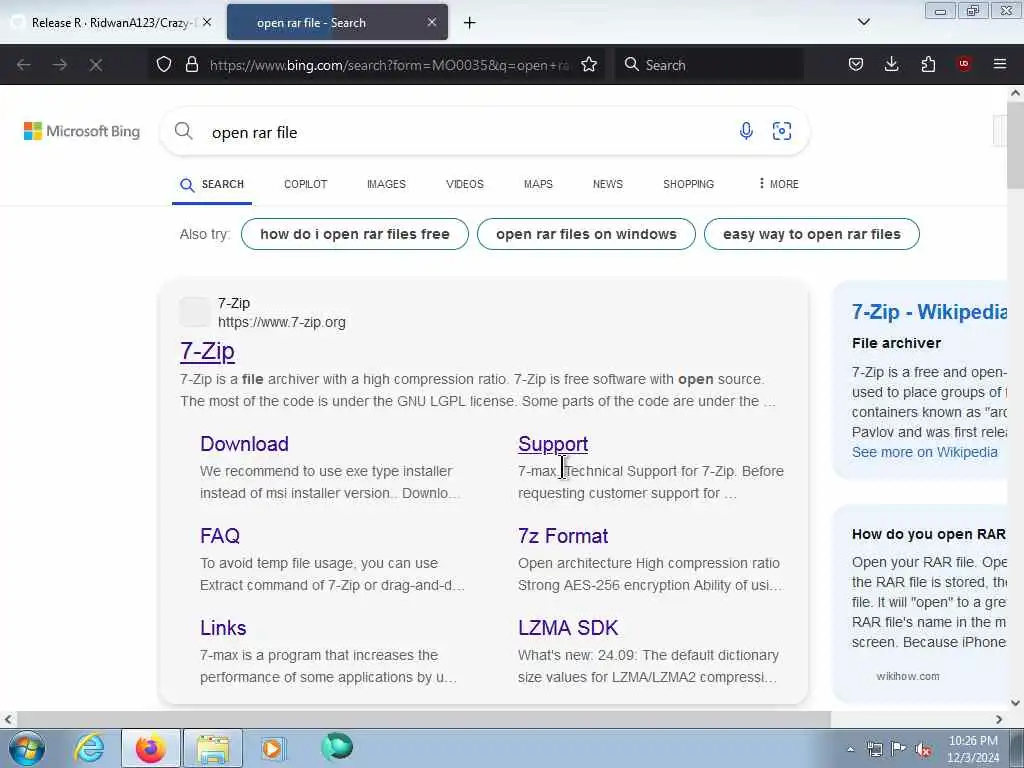This screenshot has width=1024, height=768.
Task: Open the LZMA SDK sublink
Action: [568, 628]
